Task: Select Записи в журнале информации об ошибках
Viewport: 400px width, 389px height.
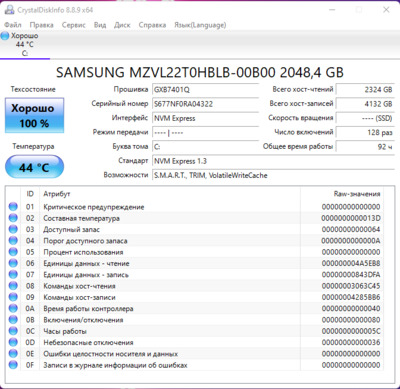Action: point(115,365)
